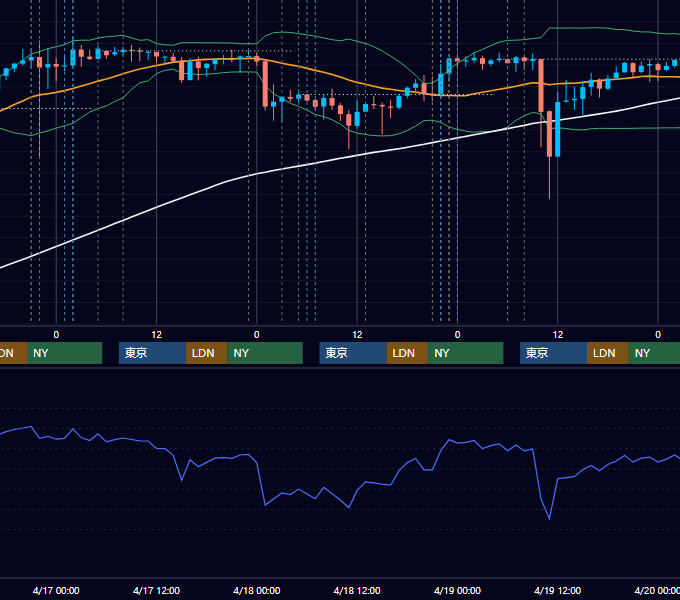Click the tall blue candle at 4/19 12:00
The image size is (680, 600).
coord(558,129)
